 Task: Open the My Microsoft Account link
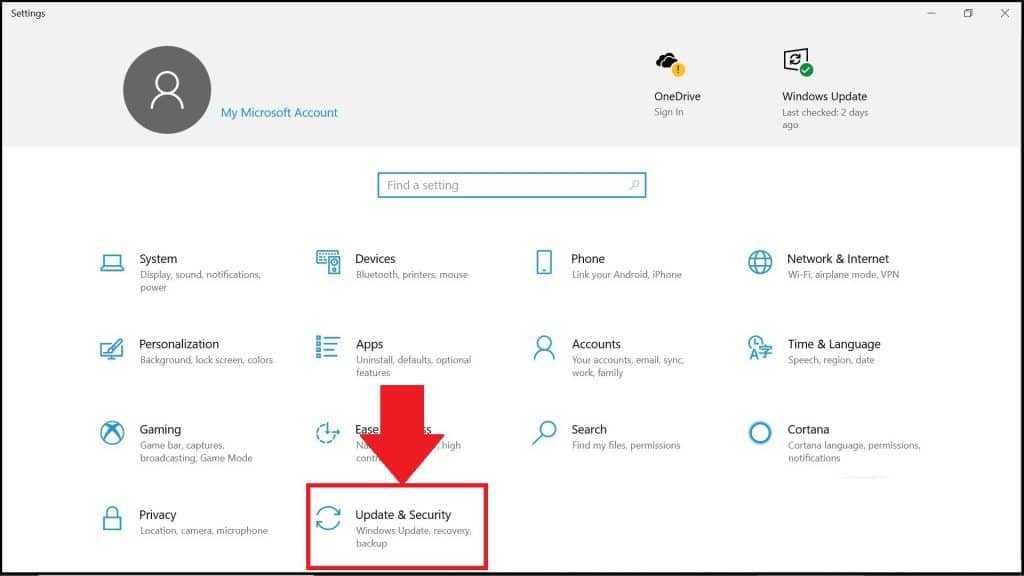[279, 113]
